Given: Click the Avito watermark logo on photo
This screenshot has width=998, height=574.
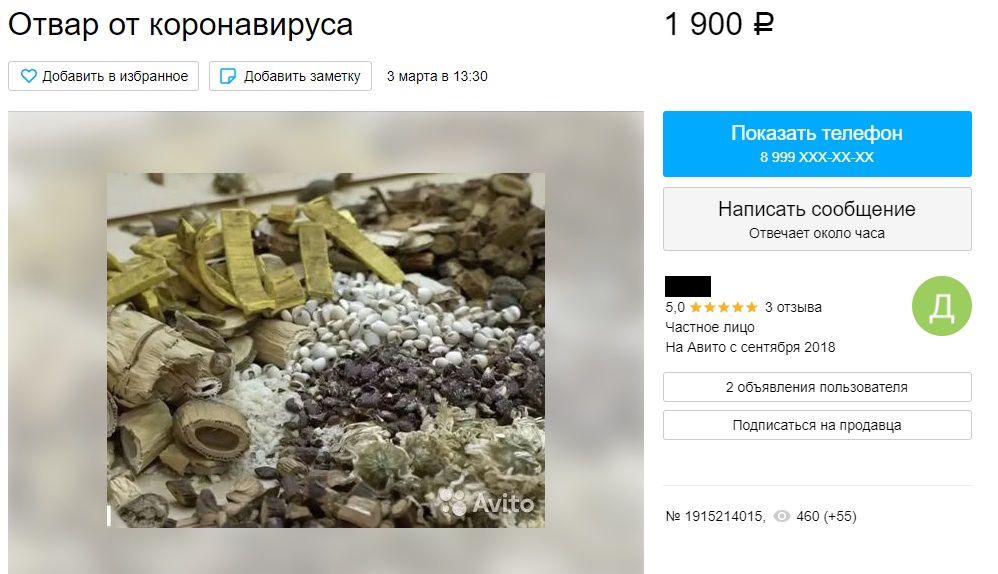Looking at the screenshot, I should click(488, 502).
